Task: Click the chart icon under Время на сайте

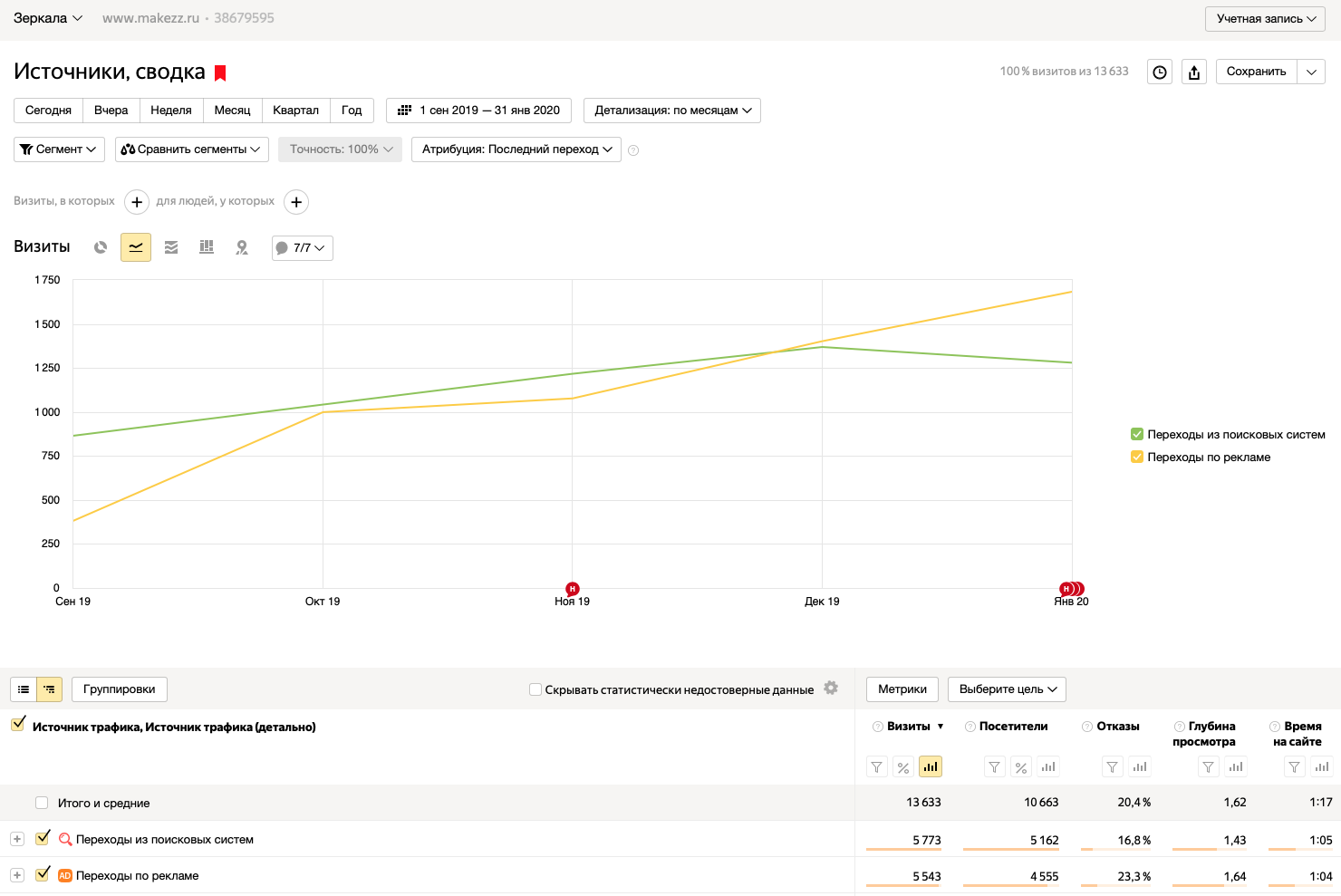Action: click(1322, 767)
